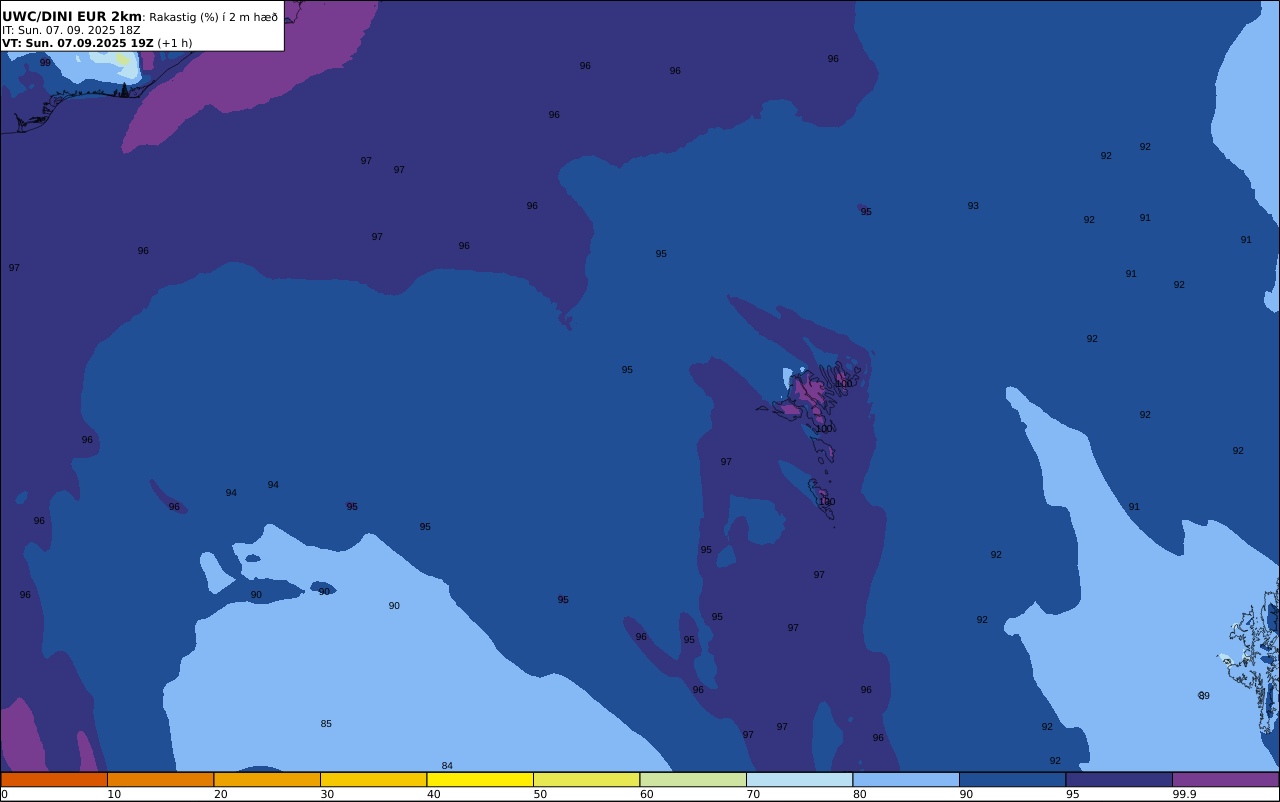Click the "(+1 h)" forecast offset text
The image size is (1280, 802).
(x=174, y=43)
